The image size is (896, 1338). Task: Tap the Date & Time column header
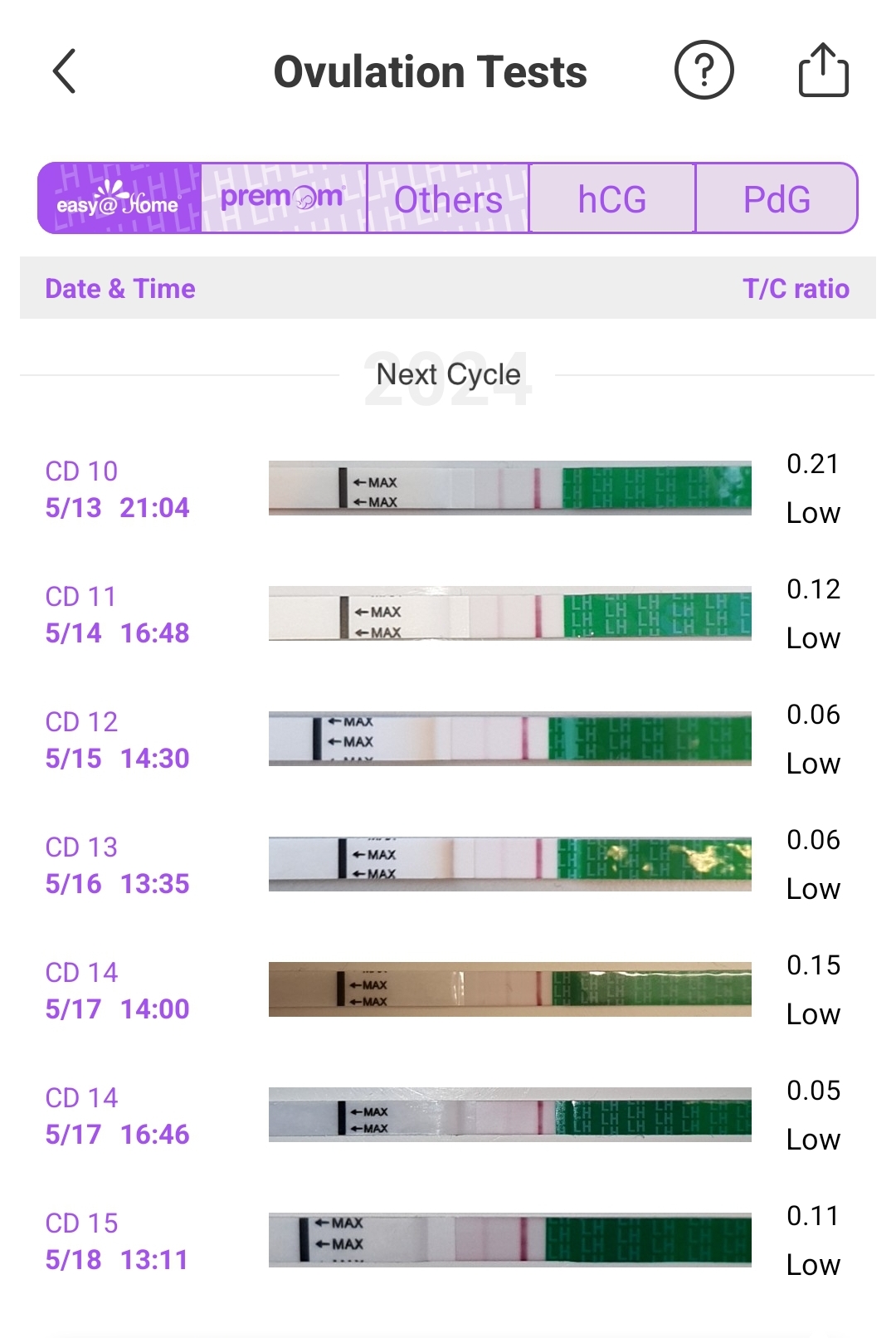click(120, 289)
